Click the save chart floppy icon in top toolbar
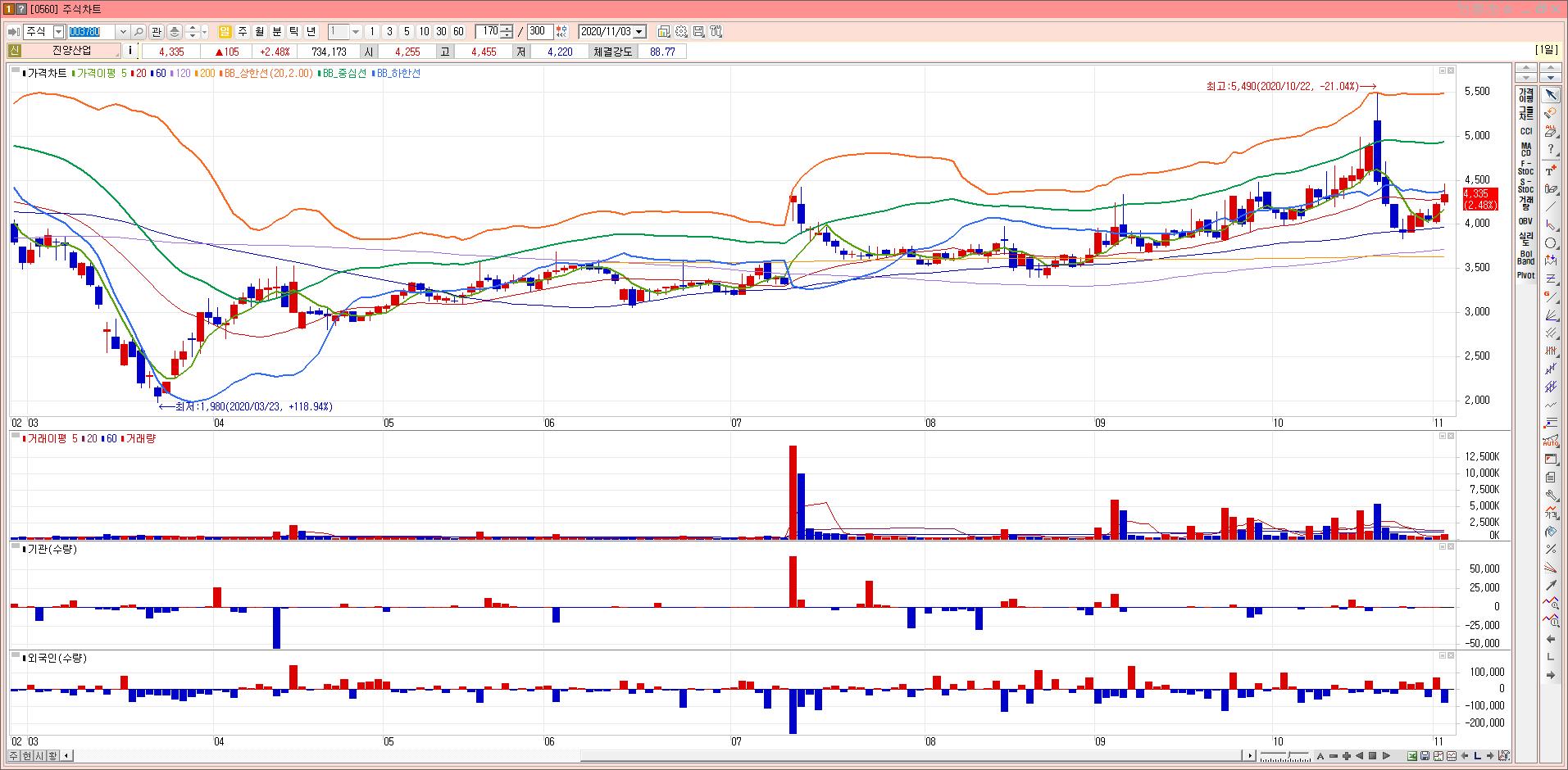 [698, 32]
